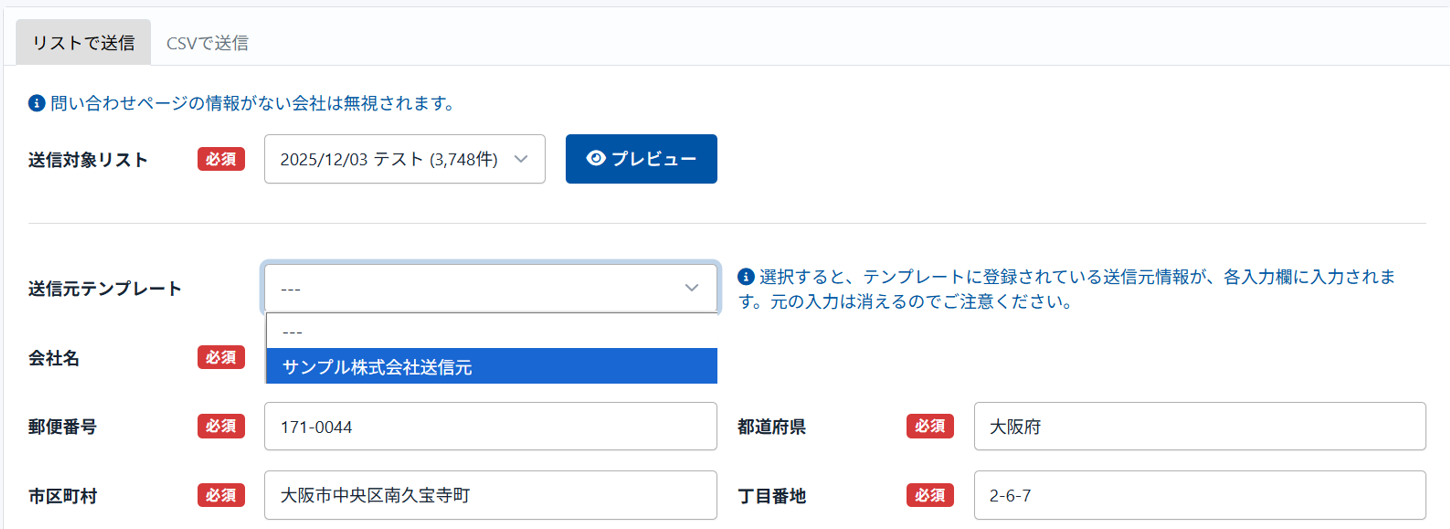This screenshot has width=1450, height=529.
Task: Open the CSVで送信 tab
Action: coord(207,43)
